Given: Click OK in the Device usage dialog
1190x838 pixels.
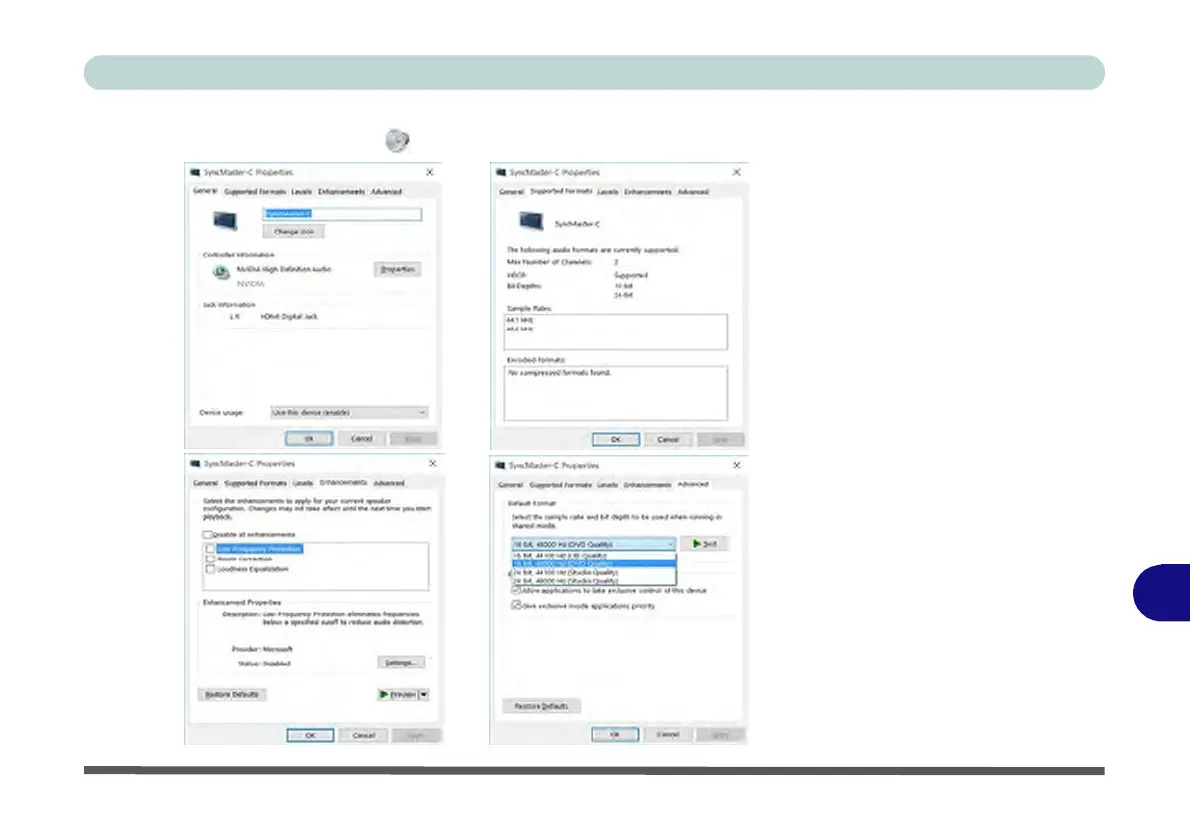Looking at the screenshot, I should pyautogui.click(x=309, y=439).
